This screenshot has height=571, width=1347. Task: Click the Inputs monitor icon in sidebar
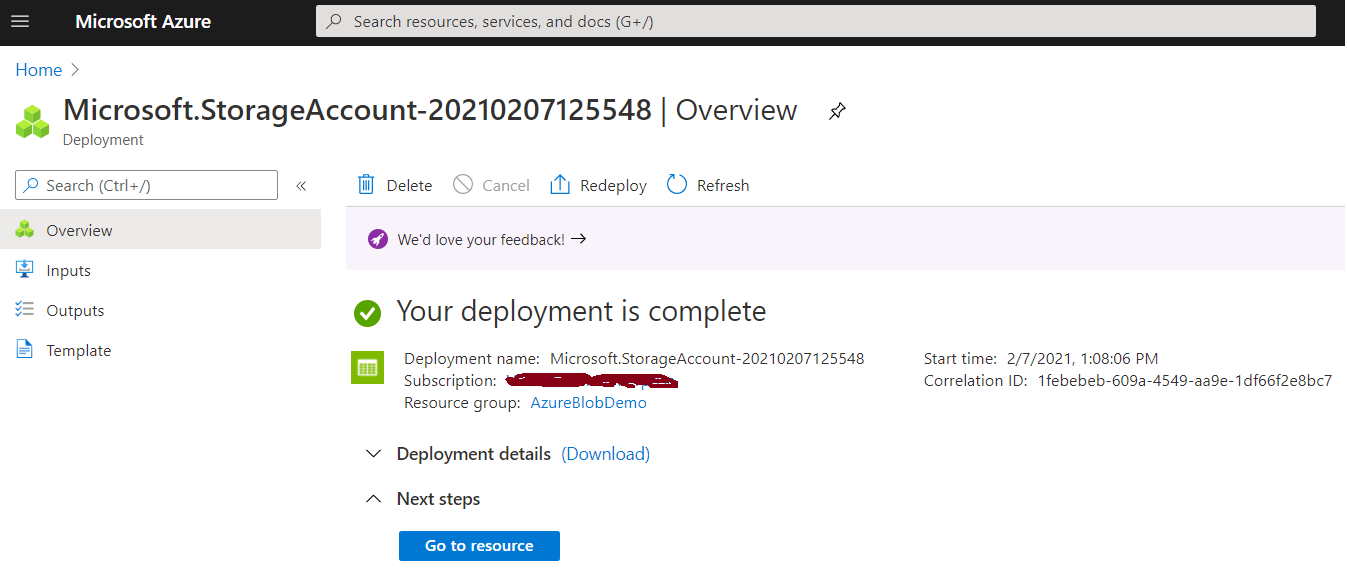(25, 269)
